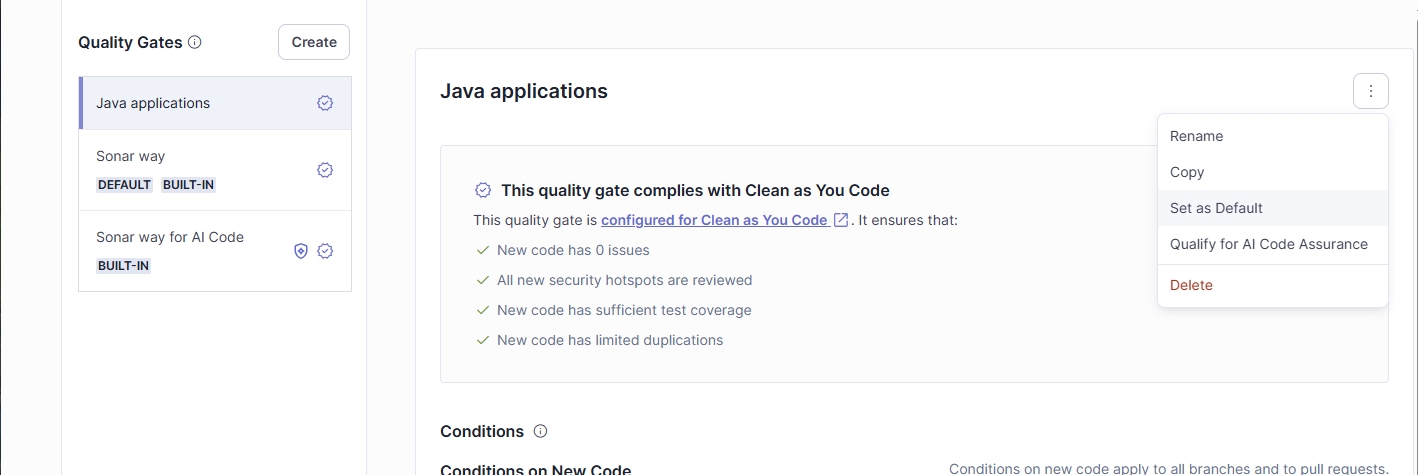Choose Set as Default option
The image size is (1418, 475).
1216,208
